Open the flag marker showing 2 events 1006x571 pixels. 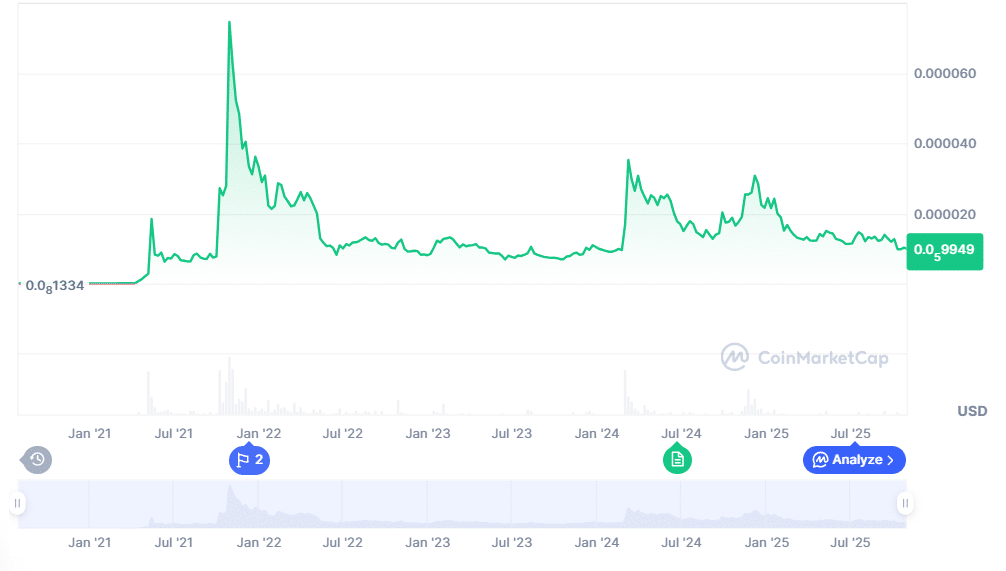pos(249,460)
